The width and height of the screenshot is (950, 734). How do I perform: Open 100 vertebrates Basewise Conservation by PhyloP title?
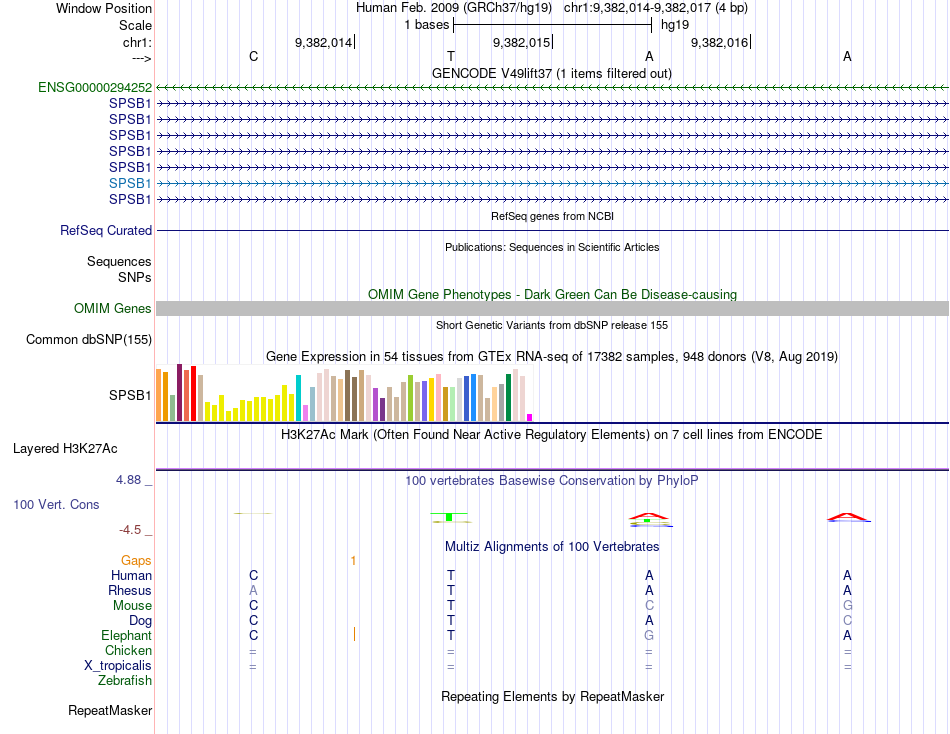[x=552, y=481]
